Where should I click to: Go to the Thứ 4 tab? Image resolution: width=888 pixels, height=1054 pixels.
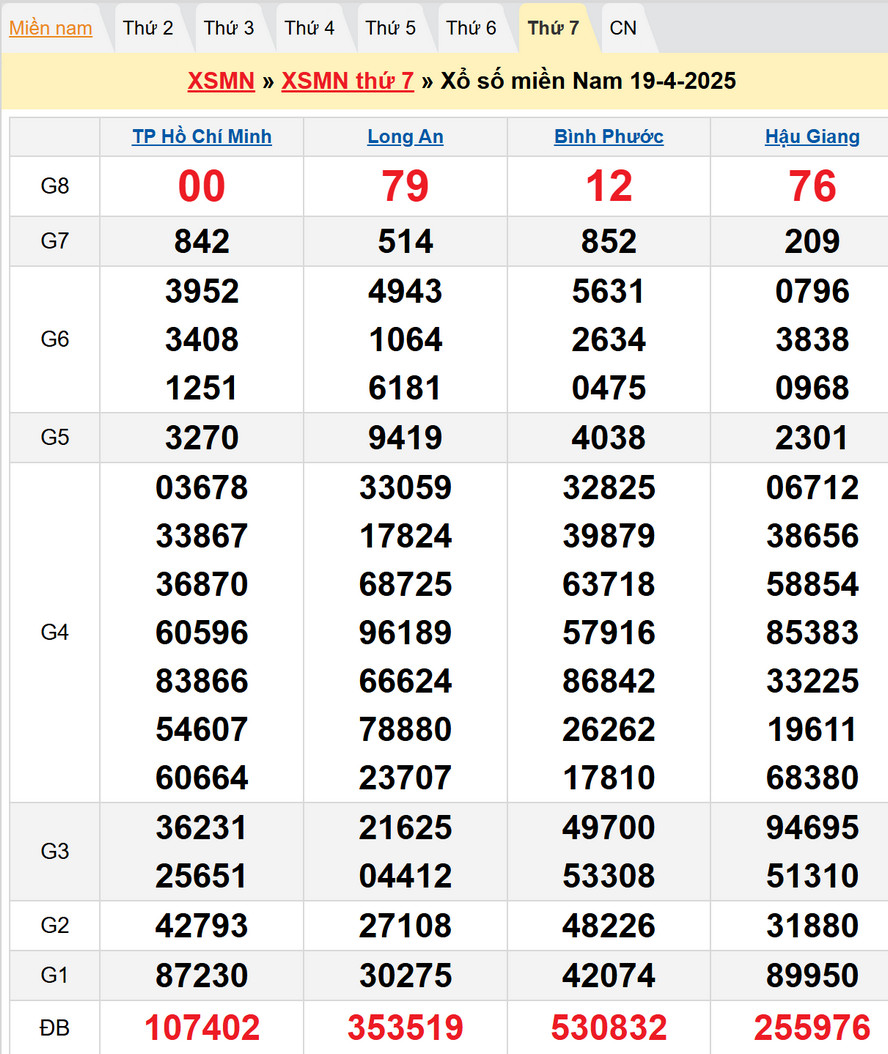click(x=310, y=28)
